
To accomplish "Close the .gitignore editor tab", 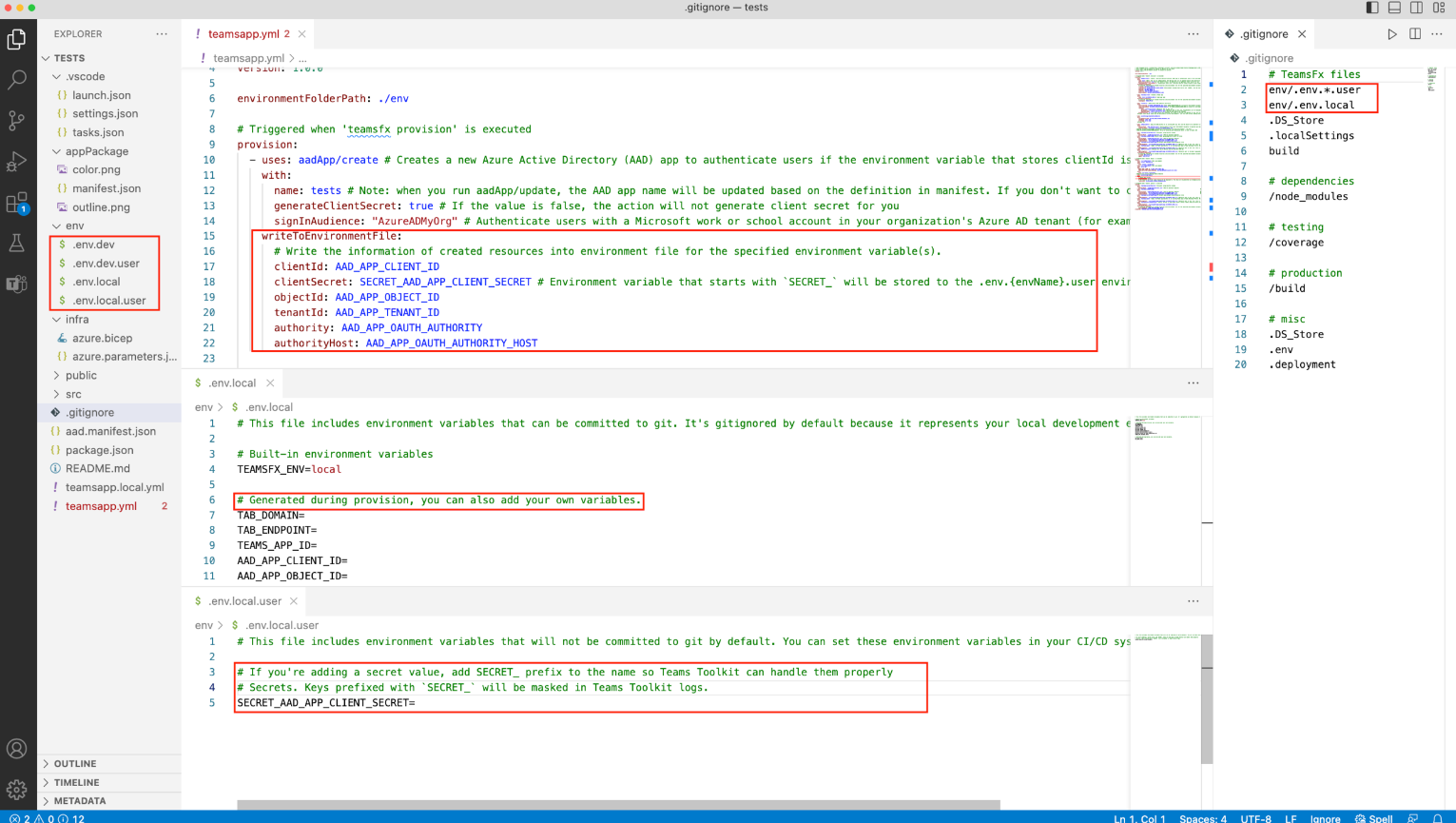I will click(1302, 34).
